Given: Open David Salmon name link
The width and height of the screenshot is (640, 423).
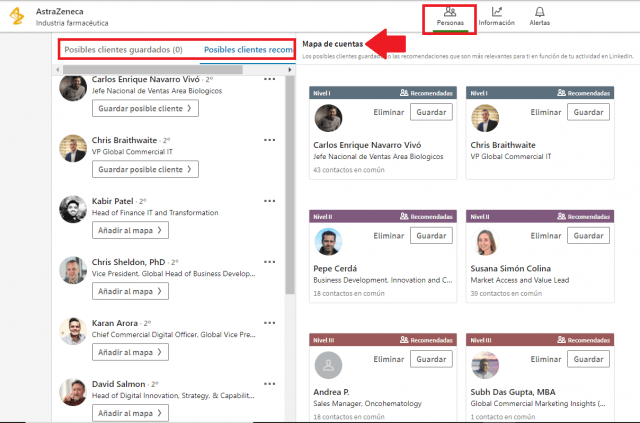Looking at the screenshot, I should 118,384.
